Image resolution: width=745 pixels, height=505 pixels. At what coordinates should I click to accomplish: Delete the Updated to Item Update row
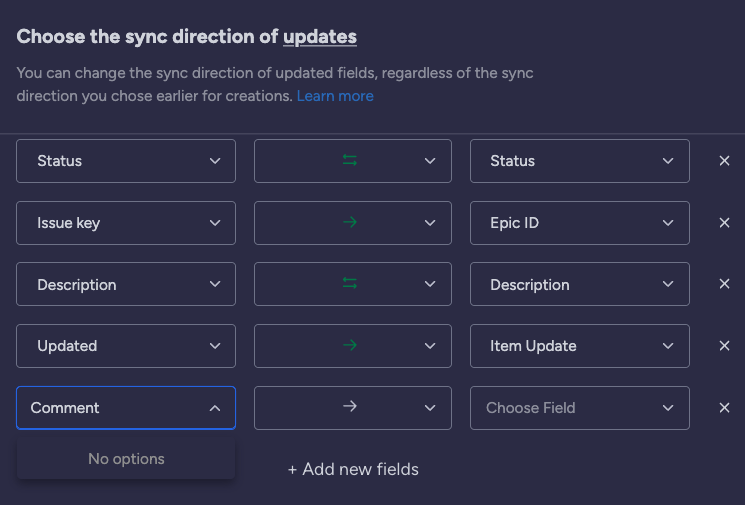(724, 345)
